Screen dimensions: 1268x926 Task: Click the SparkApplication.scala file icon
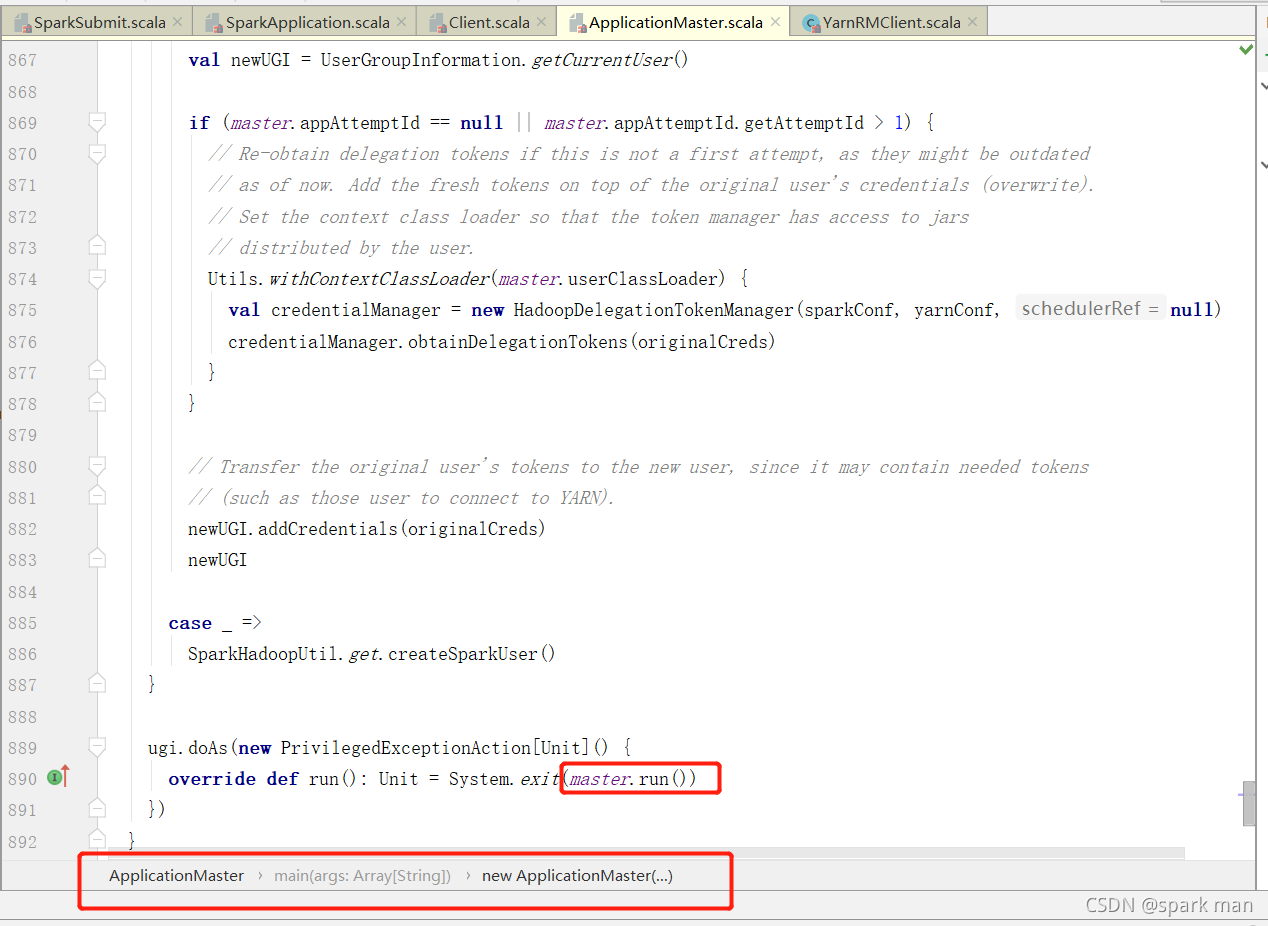(x=213, y=22)
